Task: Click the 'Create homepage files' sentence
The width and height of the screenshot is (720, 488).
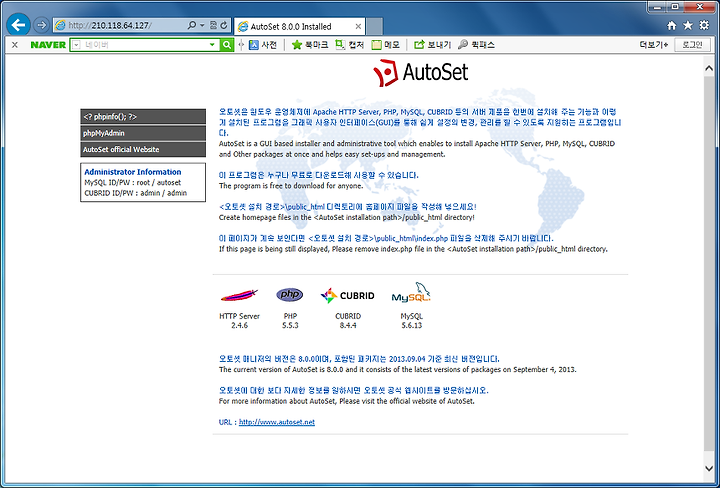Action: pyautogui.click(x=347, y=217)
